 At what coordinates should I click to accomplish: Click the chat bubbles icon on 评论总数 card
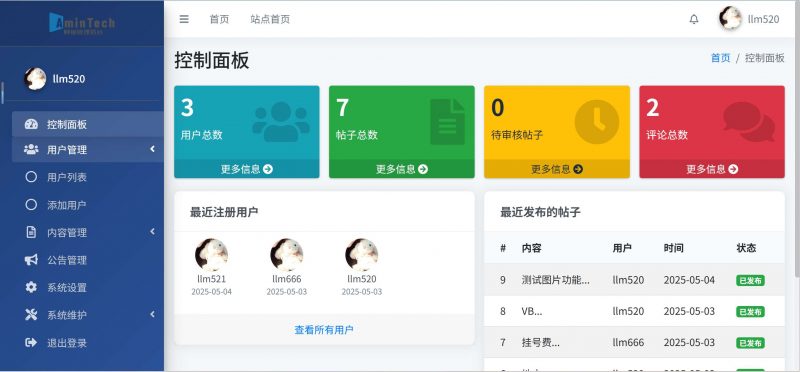pos(749,122)
